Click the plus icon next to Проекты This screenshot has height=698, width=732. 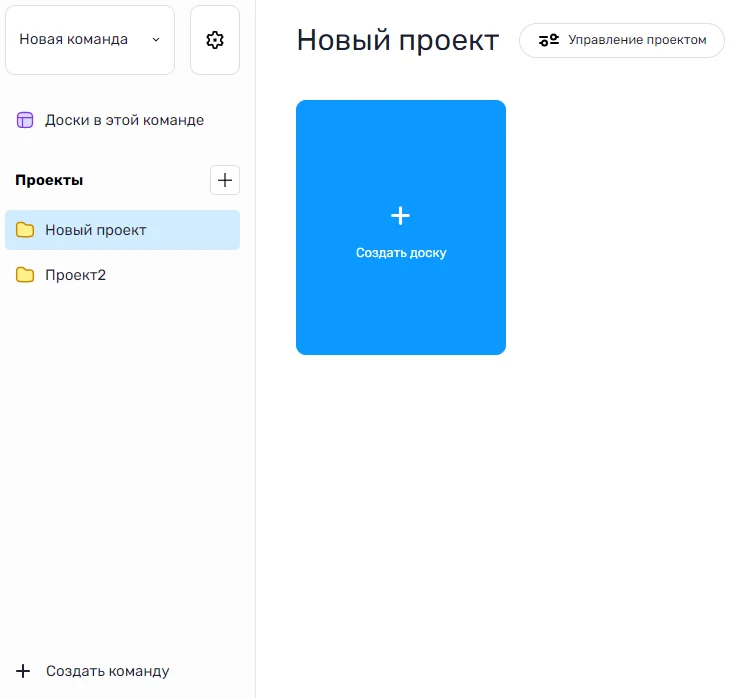[225, 180]
